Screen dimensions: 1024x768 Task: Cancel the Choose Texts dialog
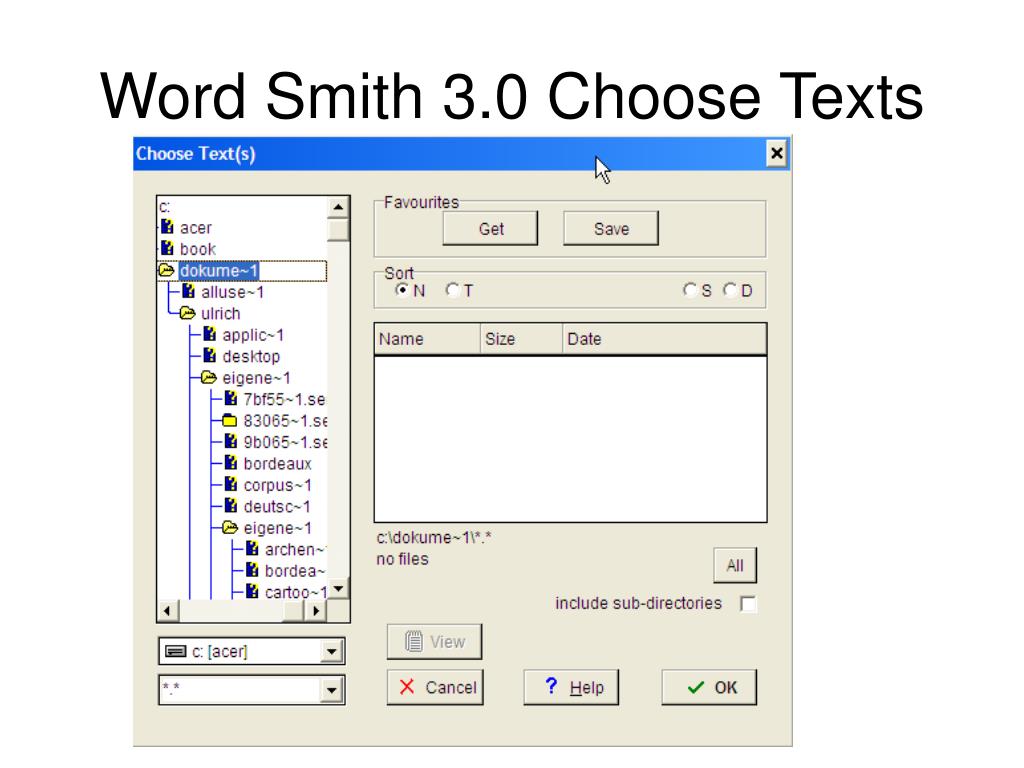tap(435, 687)
